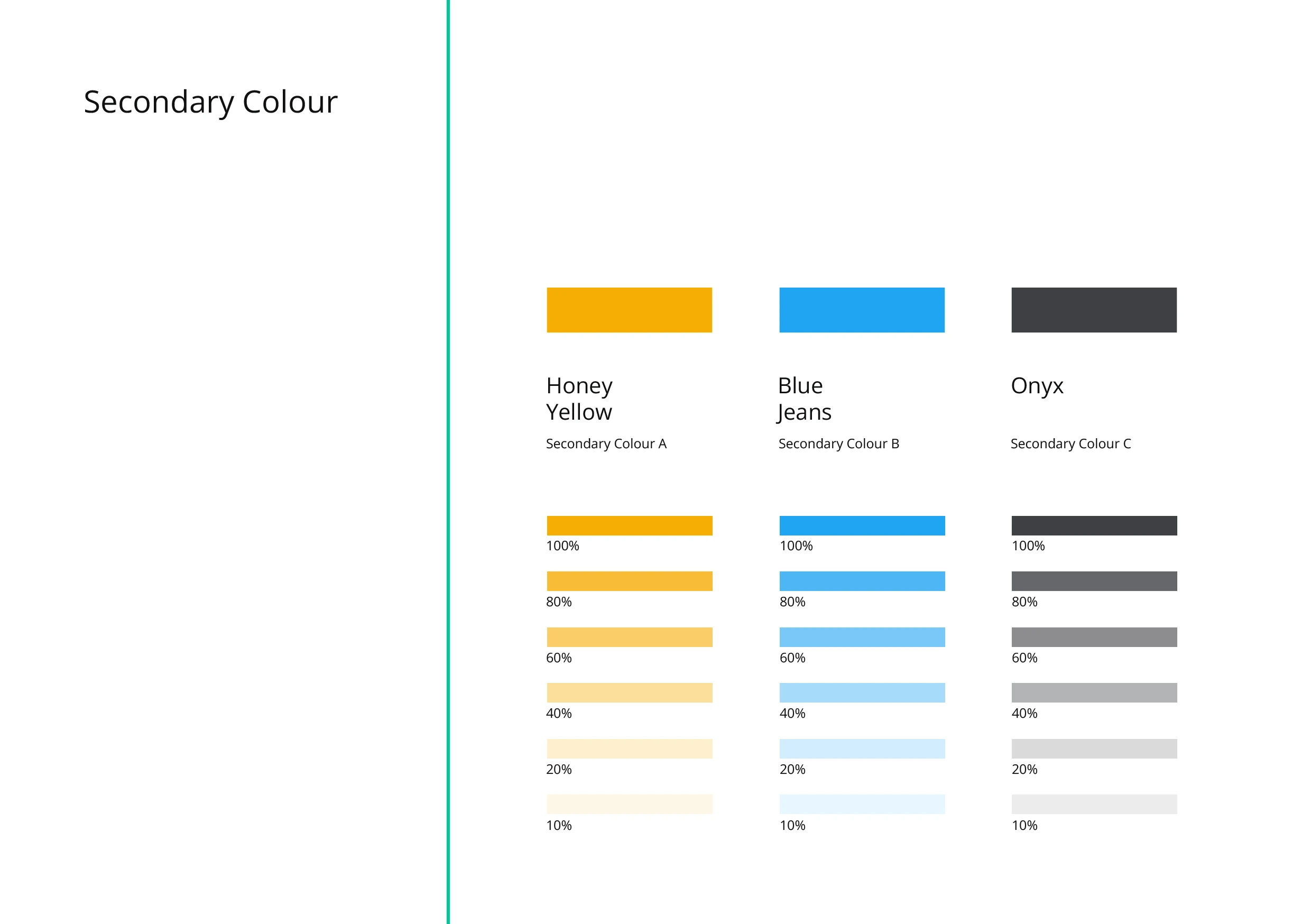Click the large Blue Jeans colour swatch
Viewport: 1311px width, 924px height.
(862, 310)
